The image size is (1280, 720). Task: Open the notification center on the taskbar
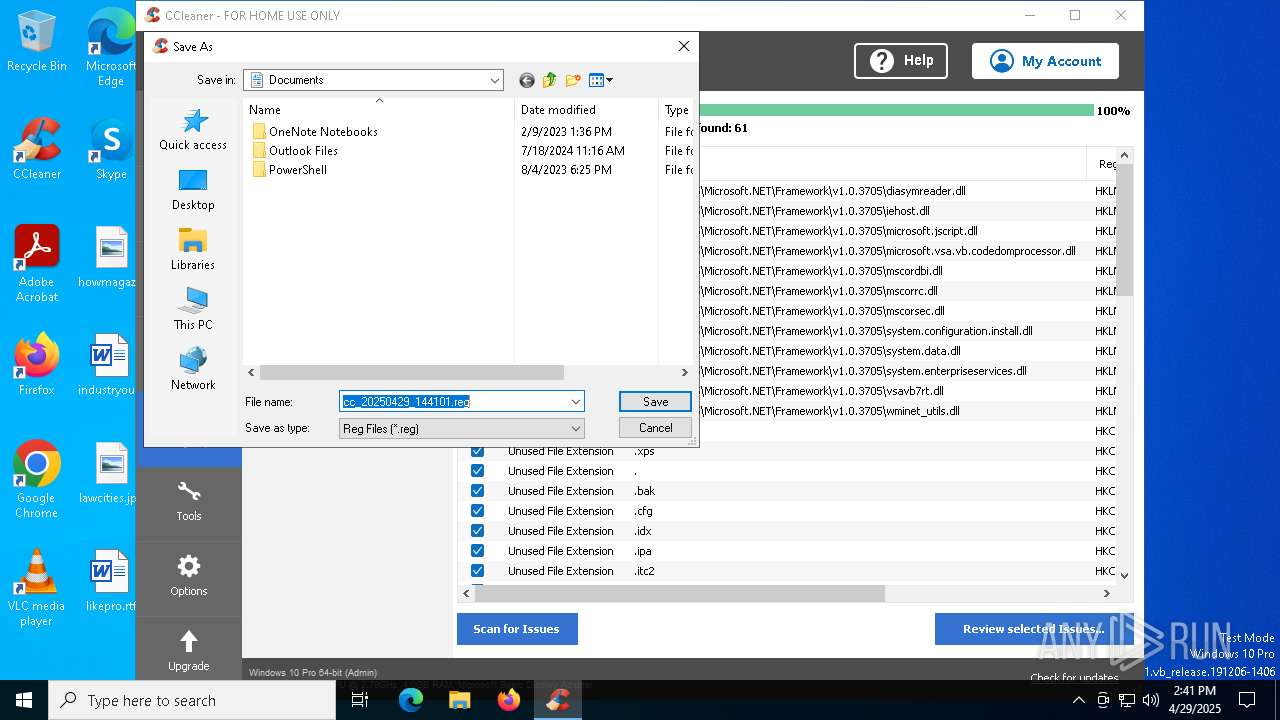pos(1247,700)
